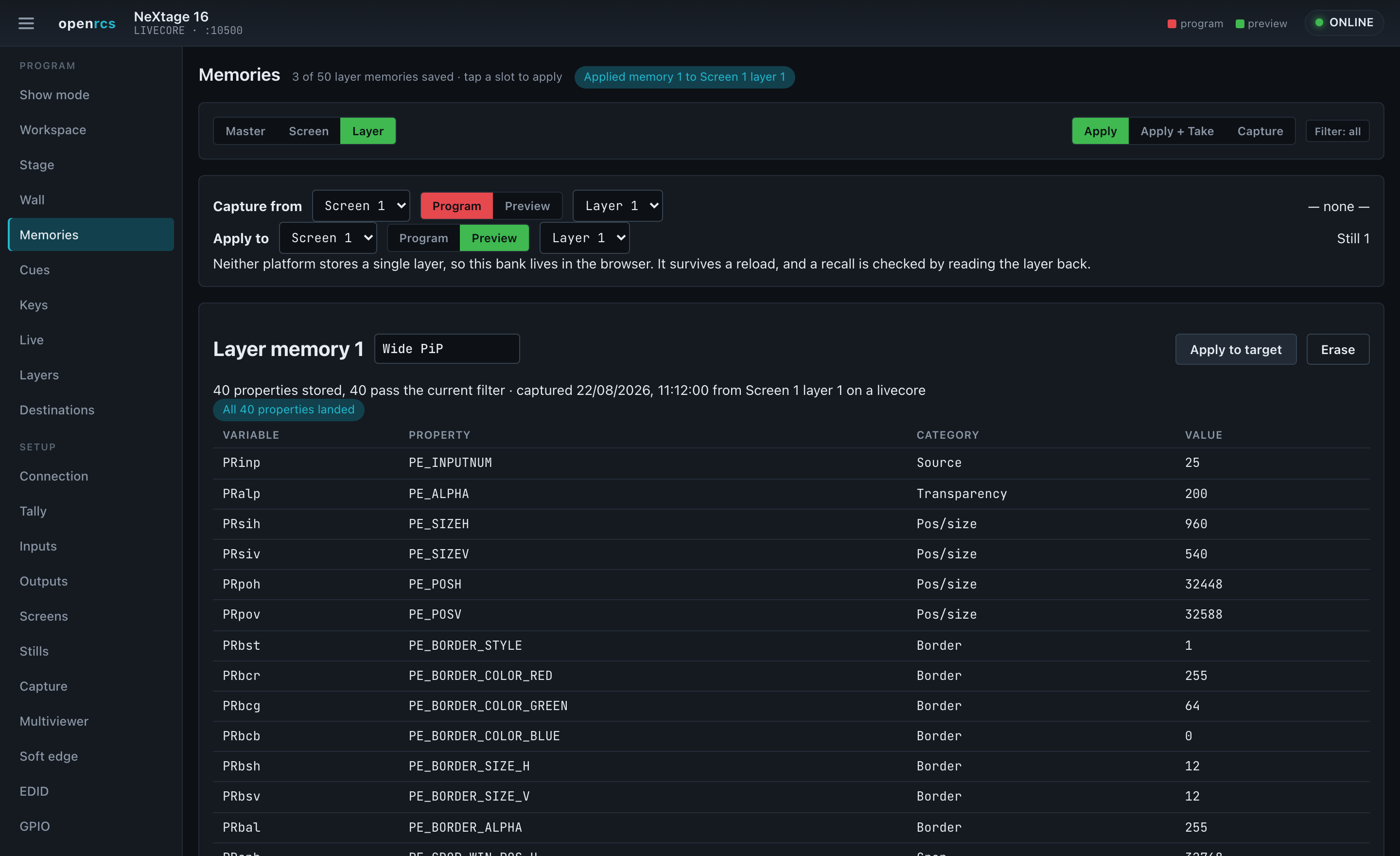
Task: Open the GPIO page
Action: pos(91,826)
